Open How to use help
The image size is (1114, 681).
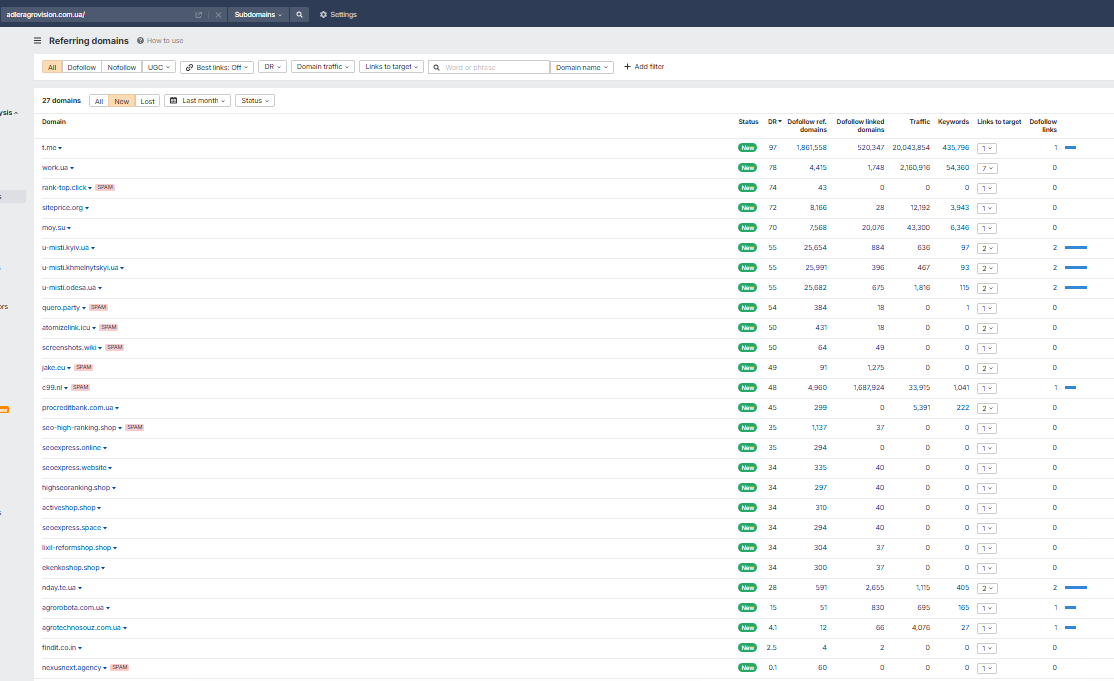pos(160,40)
